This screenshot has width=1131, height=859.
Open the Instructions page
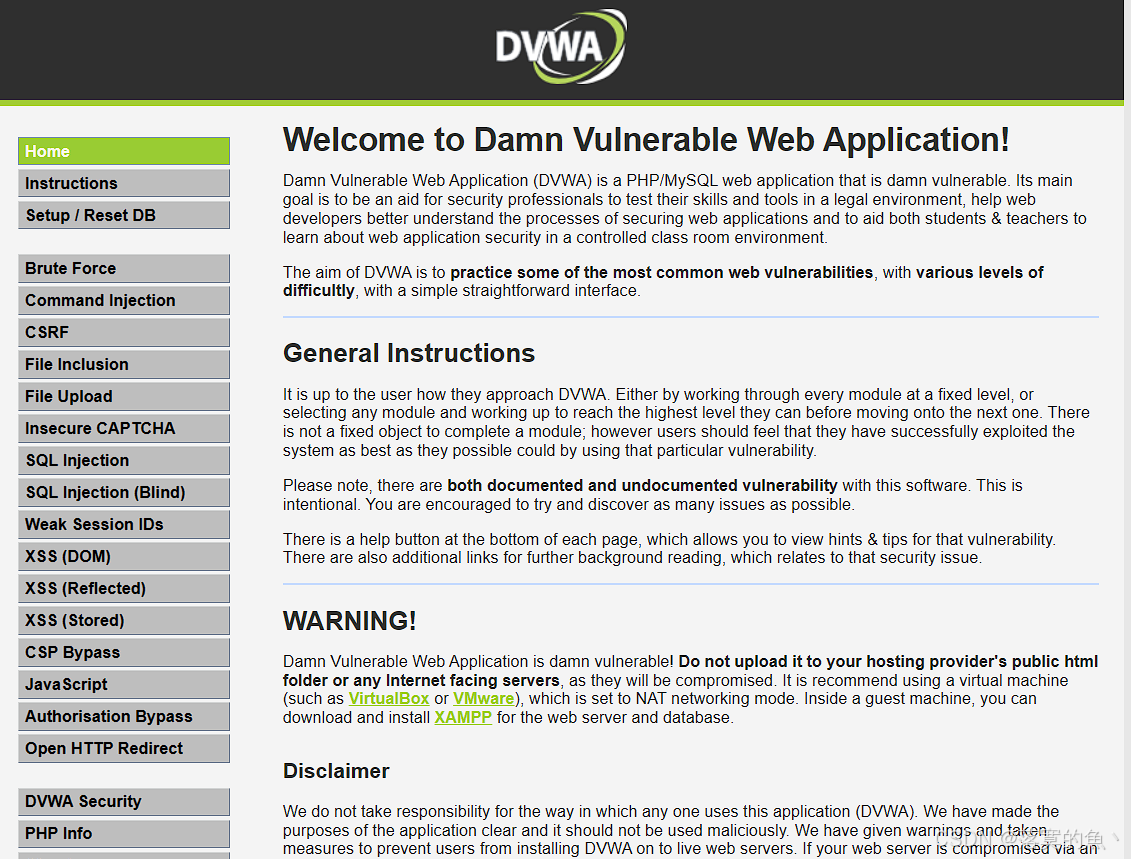point(124,183)
